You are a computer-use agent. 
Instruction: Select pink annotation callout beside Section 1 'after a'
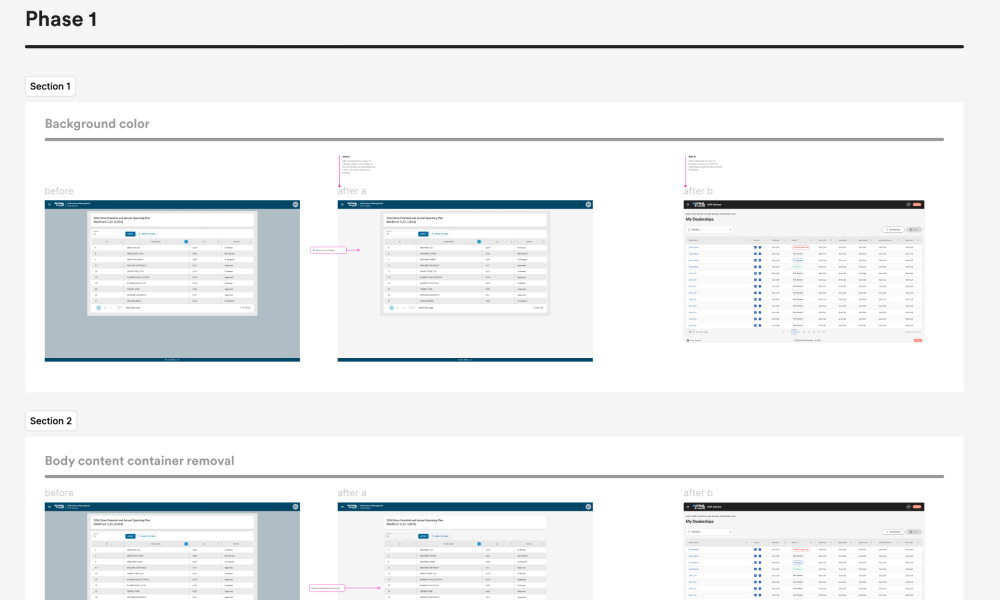[329, 250]
